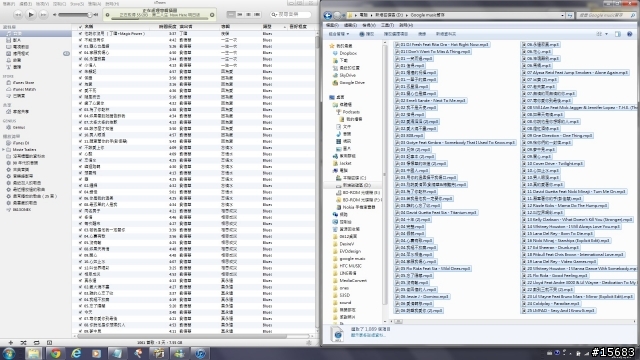Image resolution: width=640 pixels, height=360 pixels.
Task: Expand Movie Trailers in iTunes sidebar
Action: [4, 150]
